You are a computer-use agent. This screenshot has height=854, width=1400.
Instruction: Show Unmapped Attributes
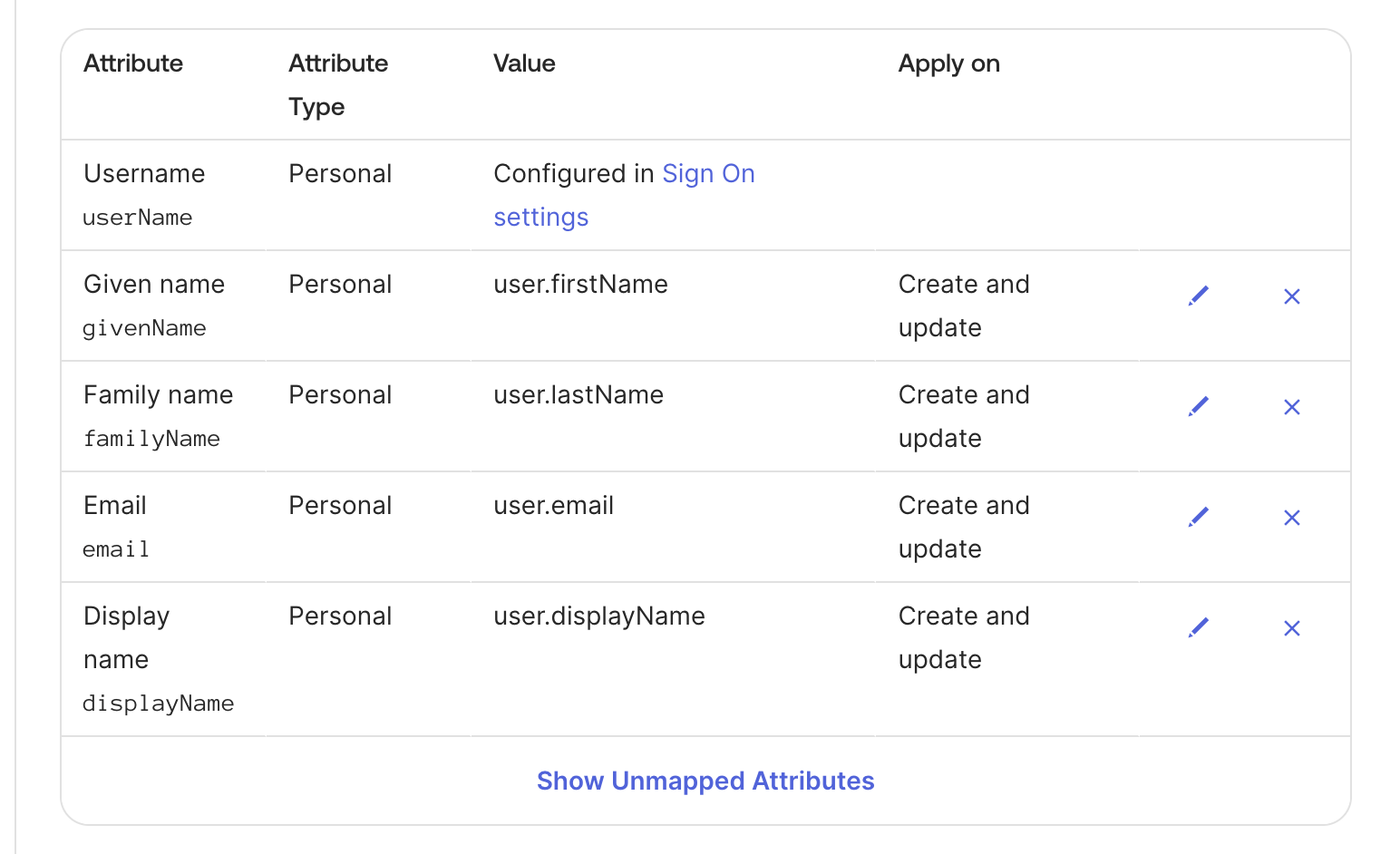tap(705, 781)
